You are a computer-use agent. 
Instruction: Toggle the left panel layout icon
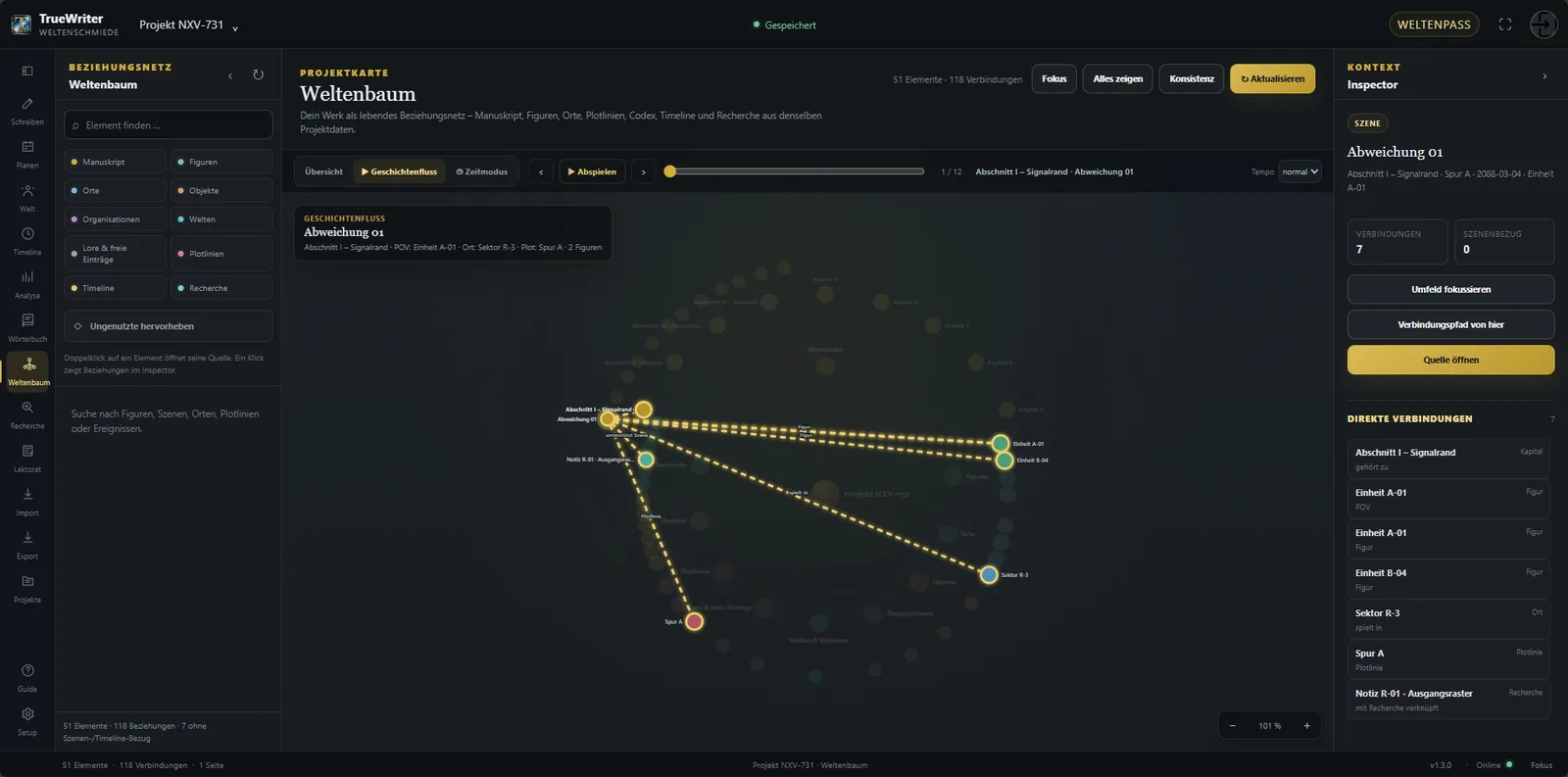click(x=27, y=71)
